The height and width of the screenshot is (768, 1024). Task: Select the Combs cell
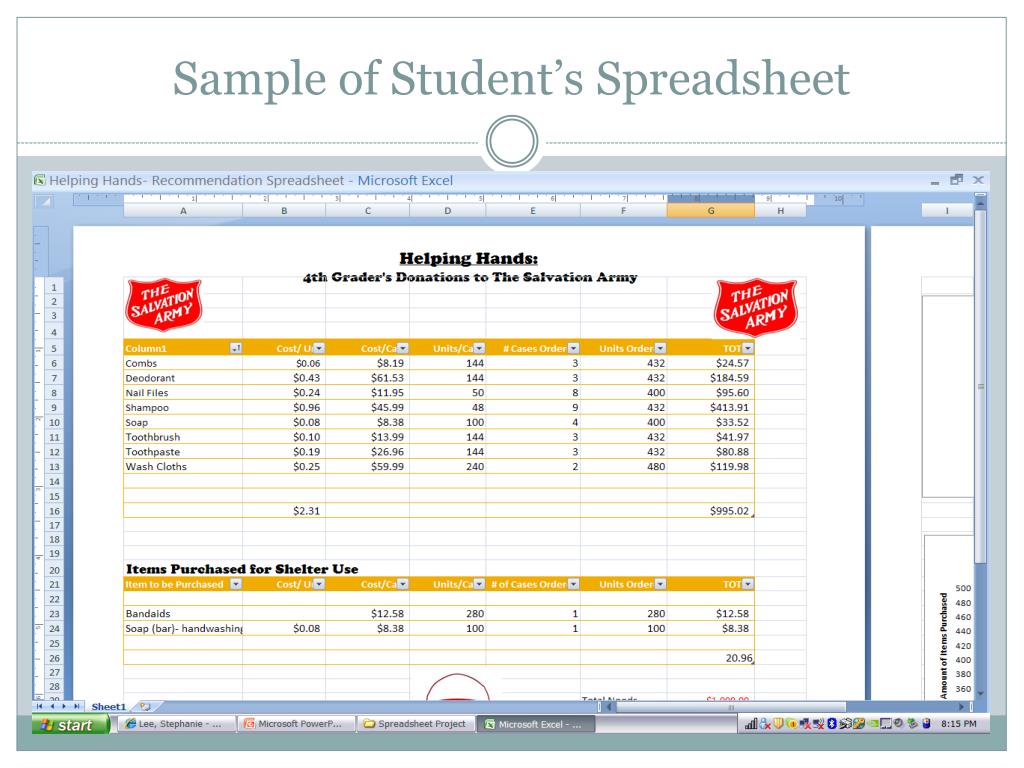[183, 363]
